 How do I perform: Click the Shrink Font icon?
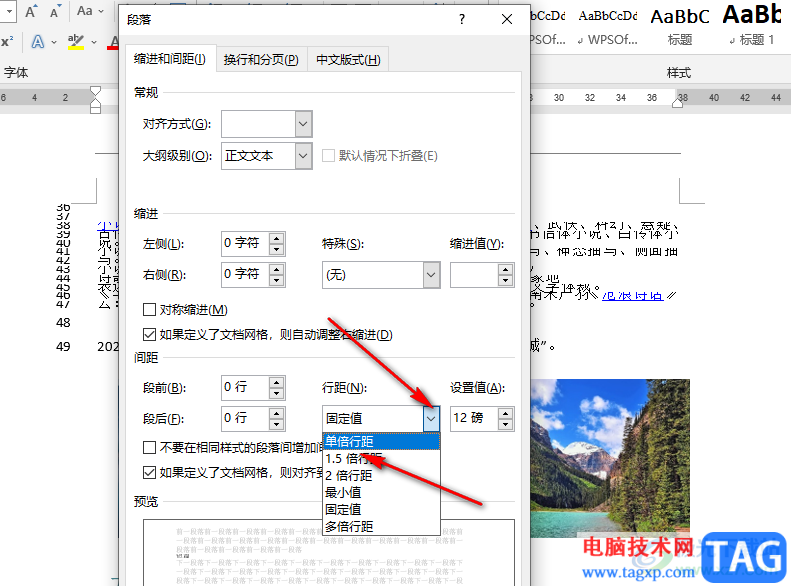pyautogui.click(x=55, y=11)
